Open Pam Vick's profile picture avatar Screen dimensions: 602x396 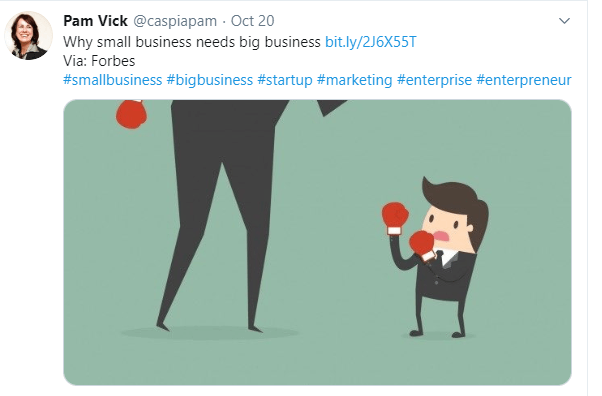(28, 35)
